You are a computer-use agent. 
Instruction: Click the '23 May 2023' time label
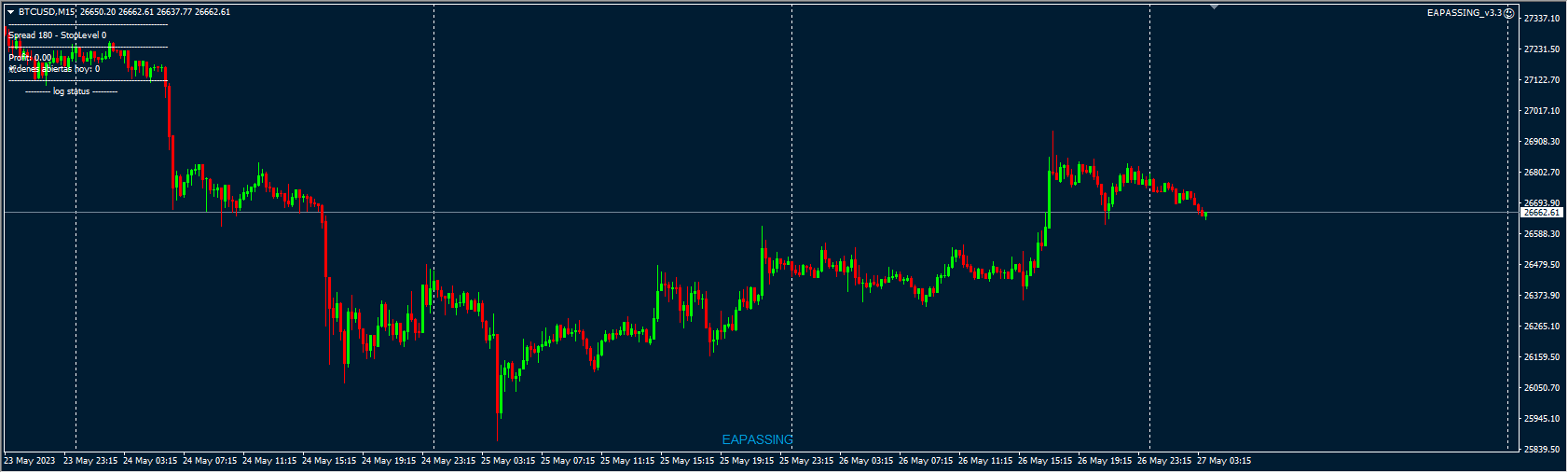point(30,461)
